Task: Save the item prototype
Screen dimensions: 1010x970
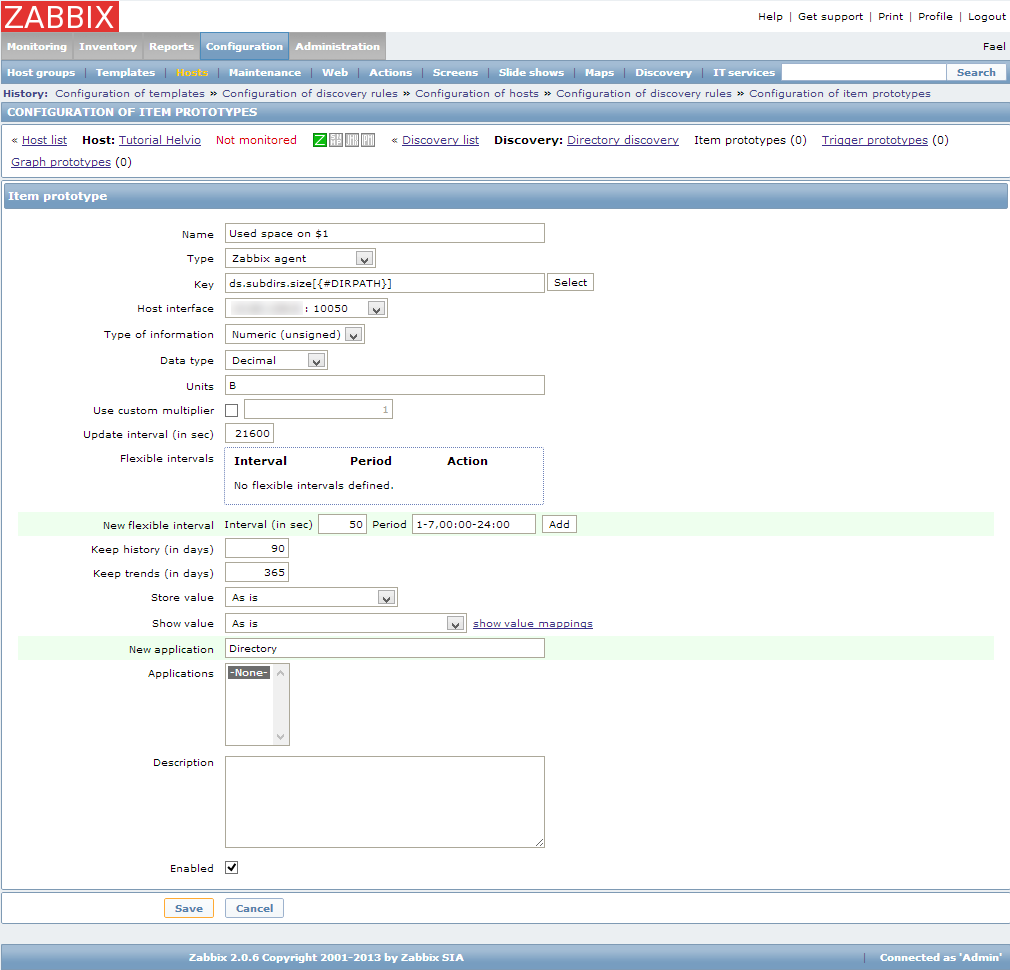Action: pos(189,908)
